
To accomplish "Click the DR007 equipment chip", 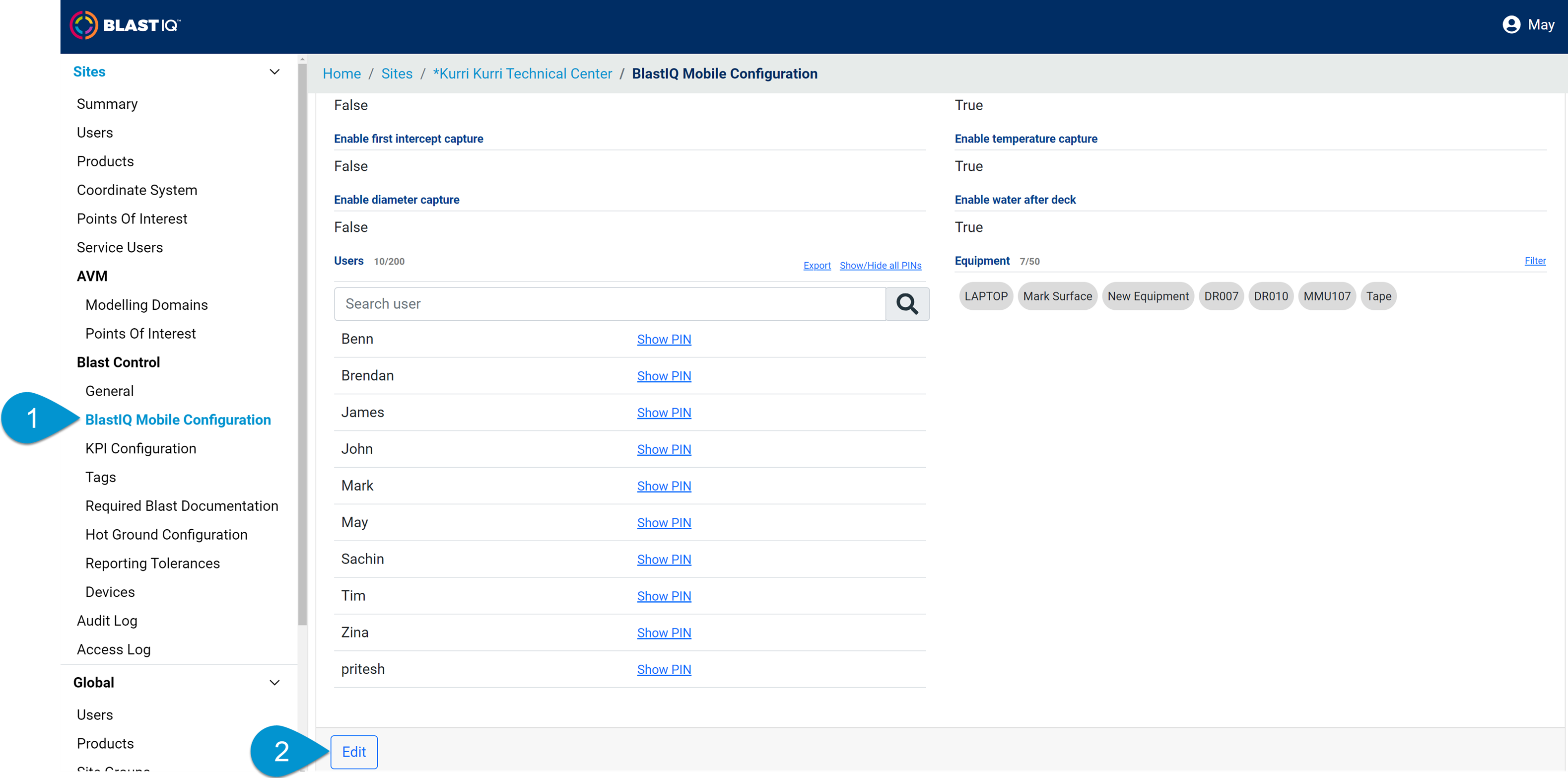I will 1221,296.
